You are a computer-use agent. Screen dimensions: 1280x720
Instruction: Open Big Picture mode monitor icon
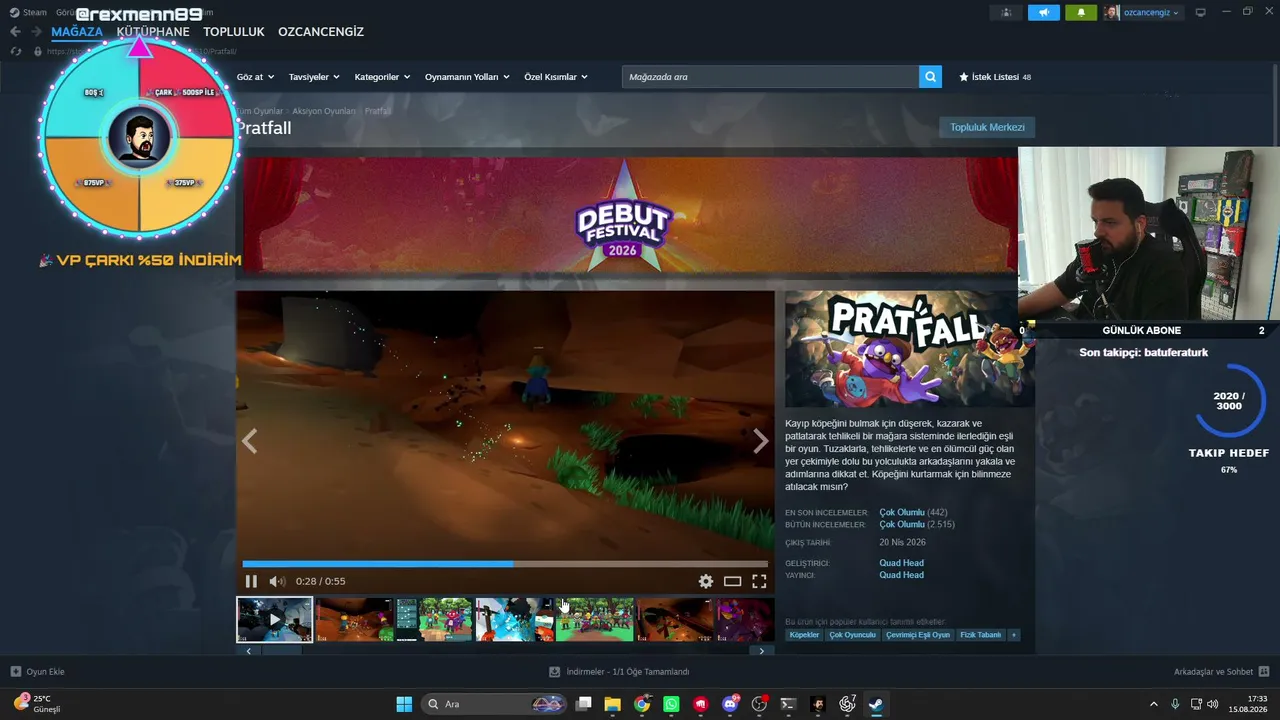click(1201, 13)
